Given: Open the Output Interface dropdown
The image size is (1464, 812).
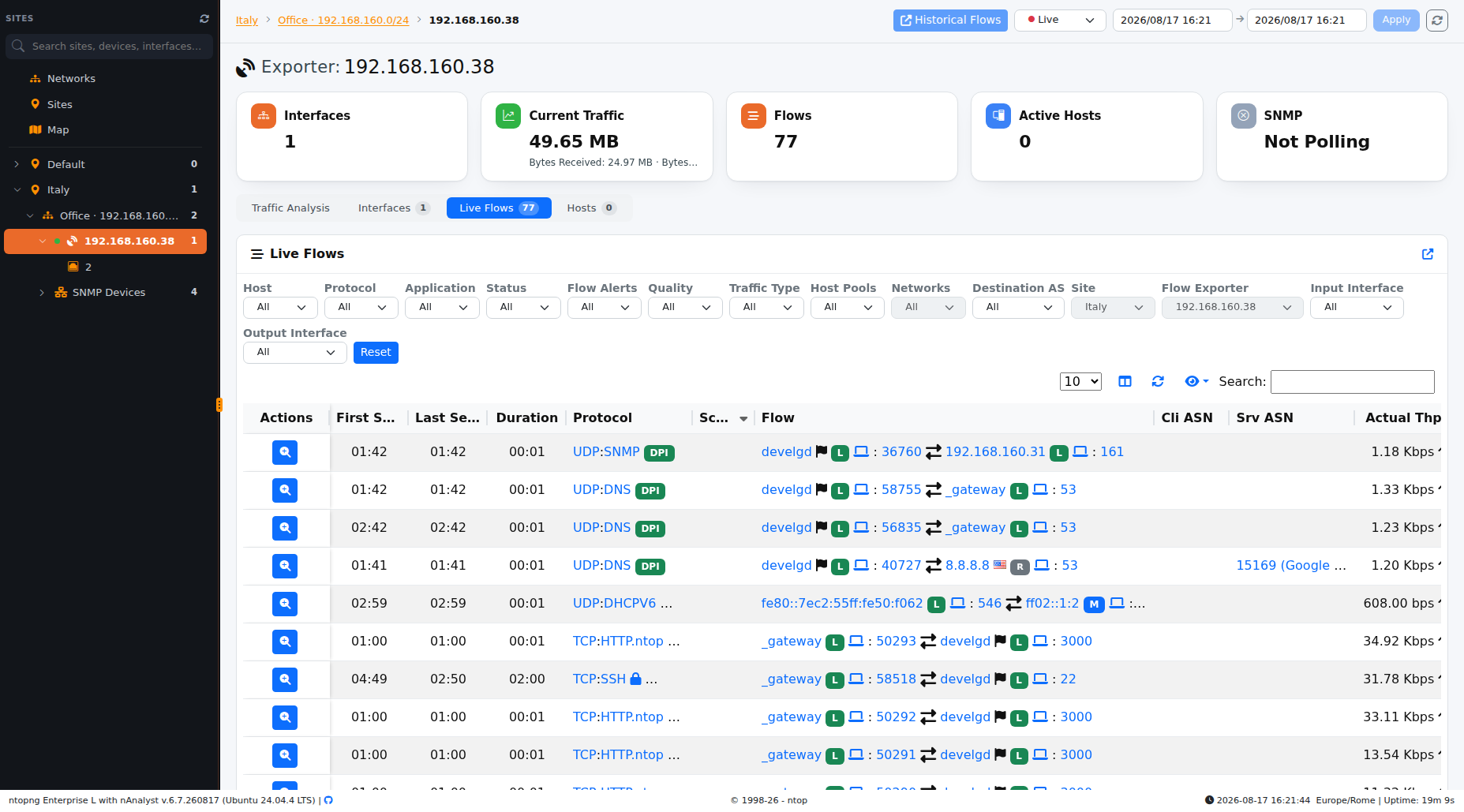Looking at the screenshot, I should [x=295, y=353].
